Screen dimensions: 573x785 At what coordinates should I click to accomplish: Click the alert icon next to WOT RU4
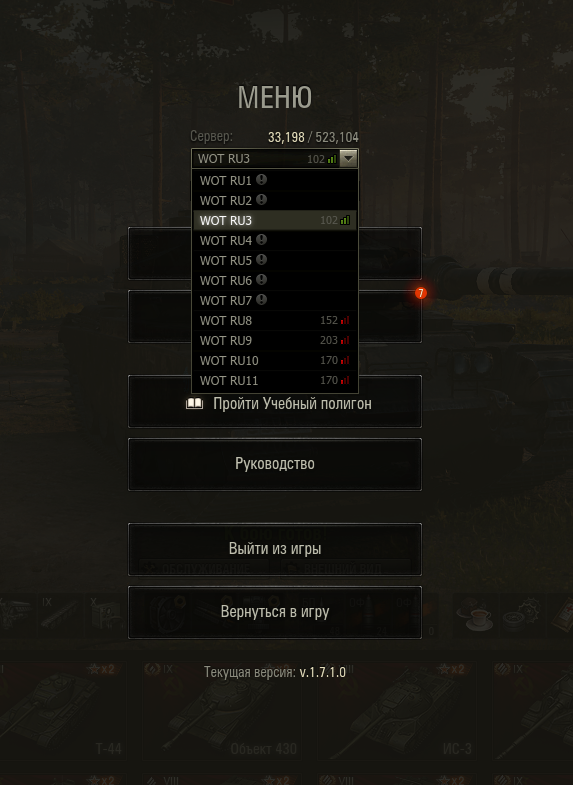coord(261,240)
